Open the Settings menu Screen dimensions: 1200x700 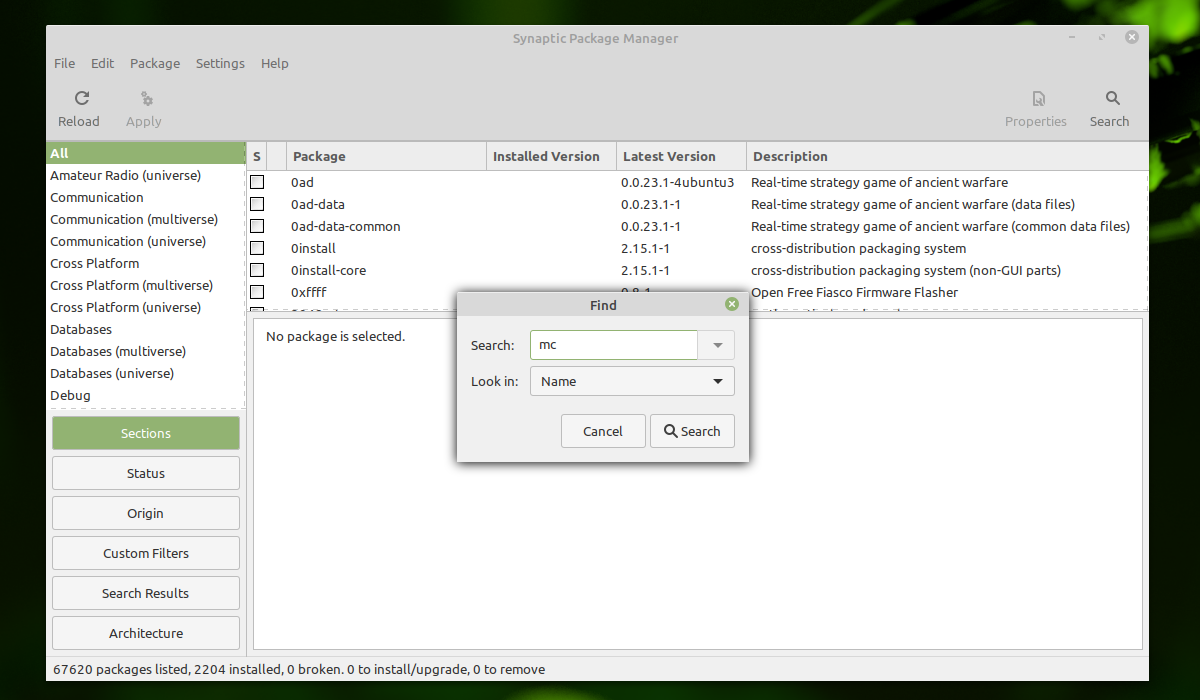tap(220, 63)
